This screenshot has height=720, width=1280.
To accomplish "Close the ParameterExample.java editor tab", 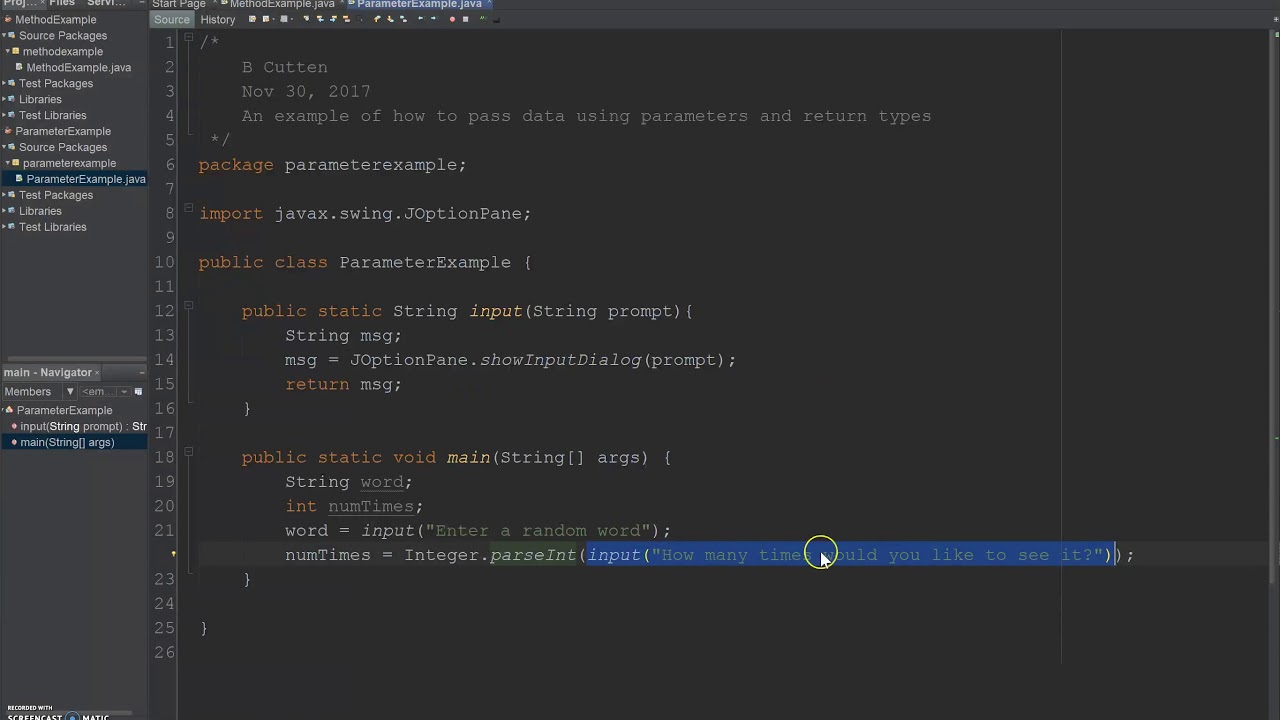I will click(x=489, y=4).
